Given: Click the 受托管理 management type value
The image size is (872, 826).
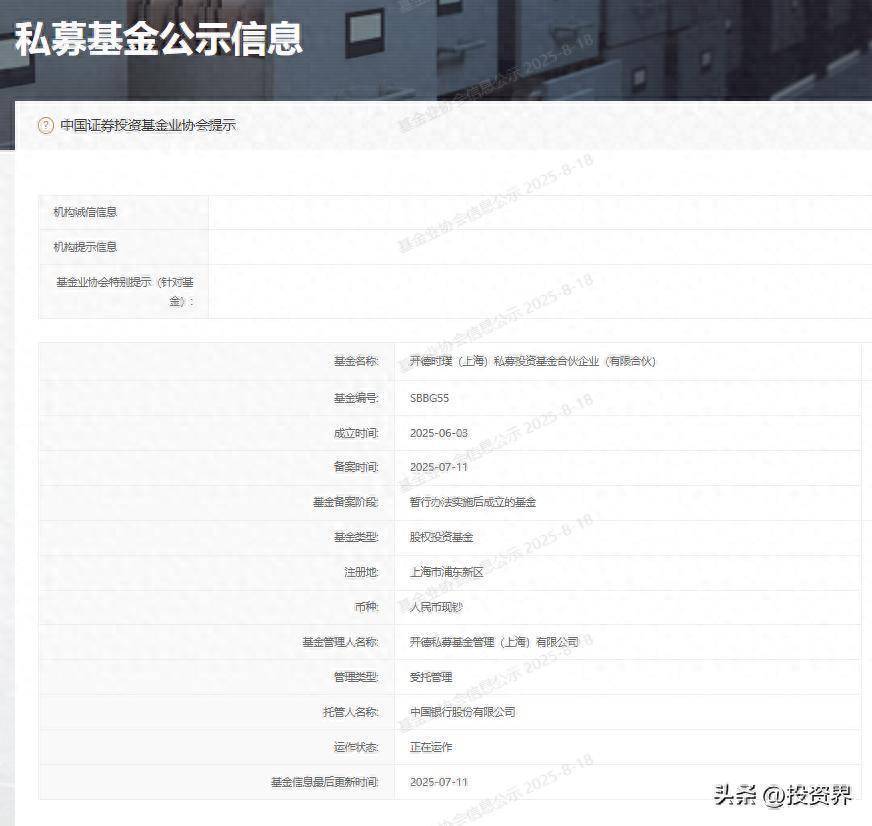Looking at the screenshot, I should pyautogui.click(x=431, y=677).
